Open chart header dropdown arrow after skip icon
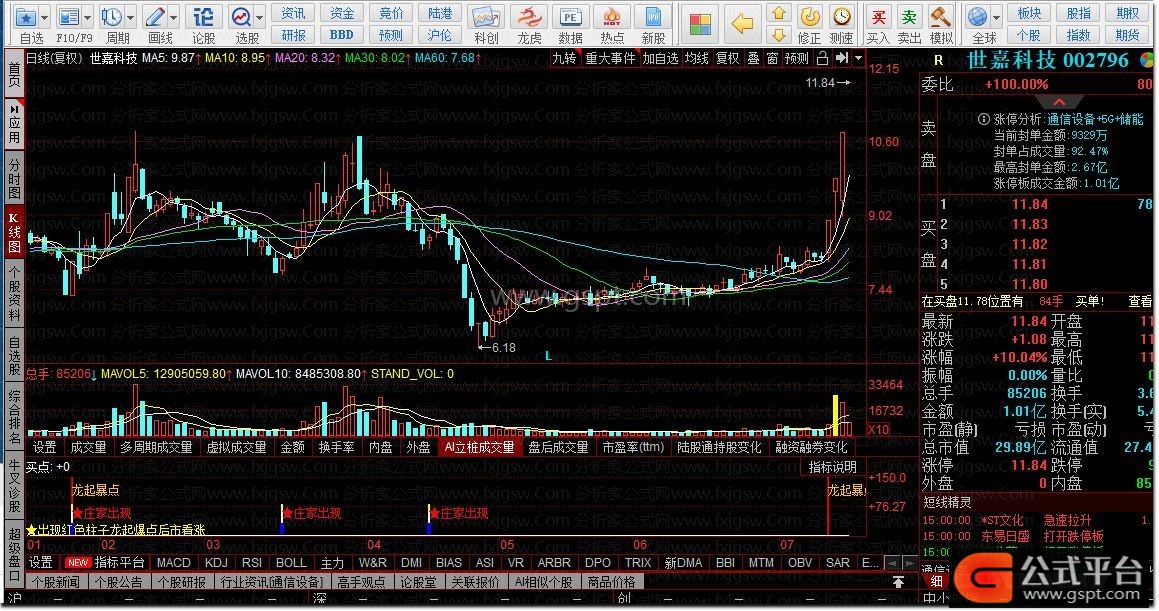This screenshot has height=611, width=1159. click(858, 58)
